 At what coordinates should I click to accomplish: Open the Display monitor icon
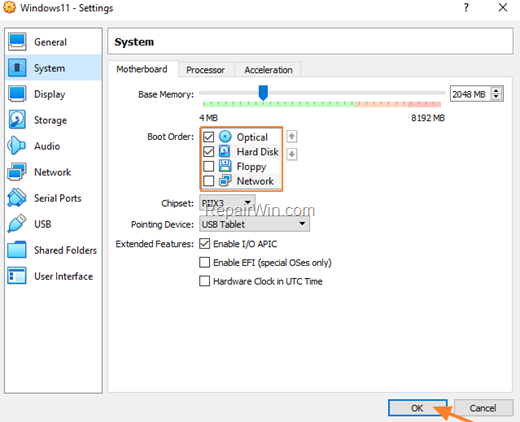[x=17, y=94]
